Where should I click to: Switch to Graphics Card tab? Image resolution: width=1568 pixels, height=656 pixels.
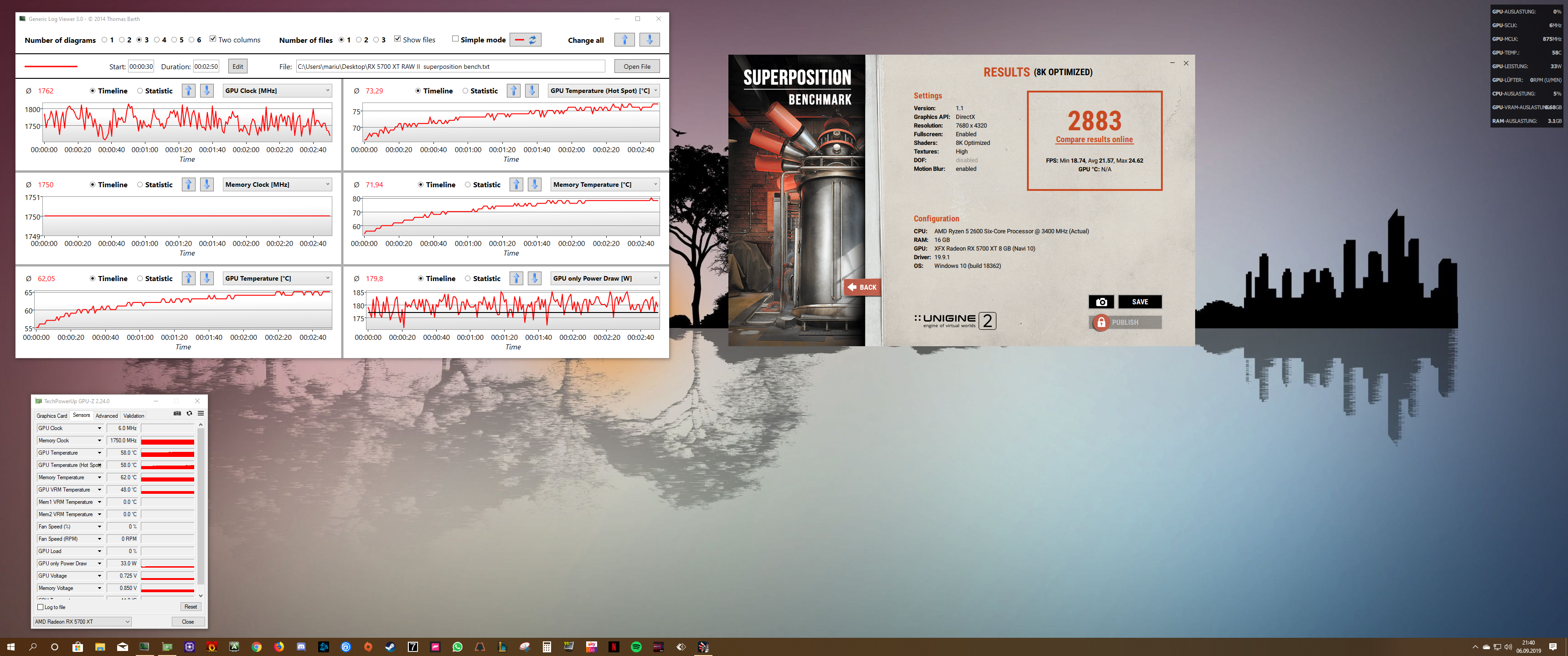pyautogui.click(x=52, y=415)
